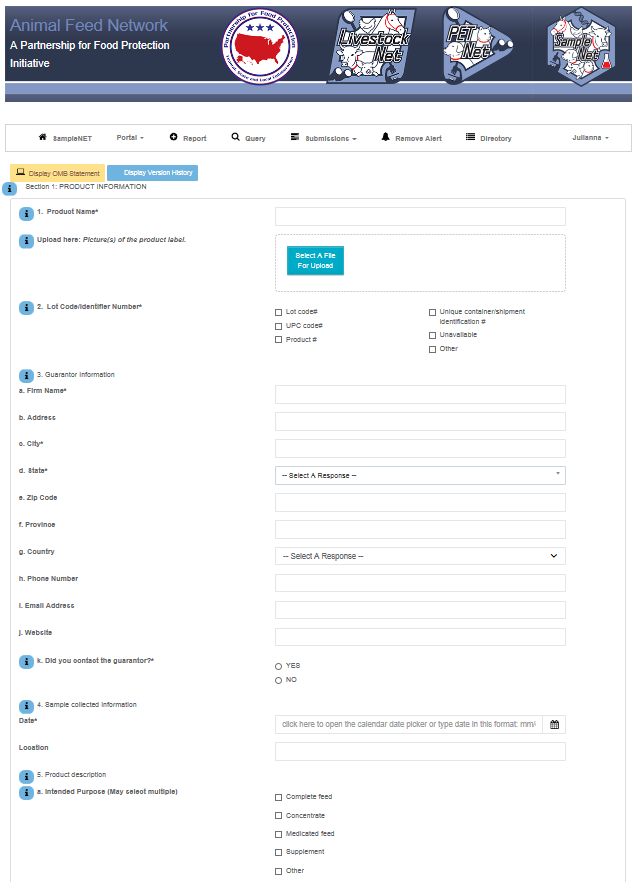Go to the Directory menu item
Screen dimensions: 637x882
(x=488, y=138)
